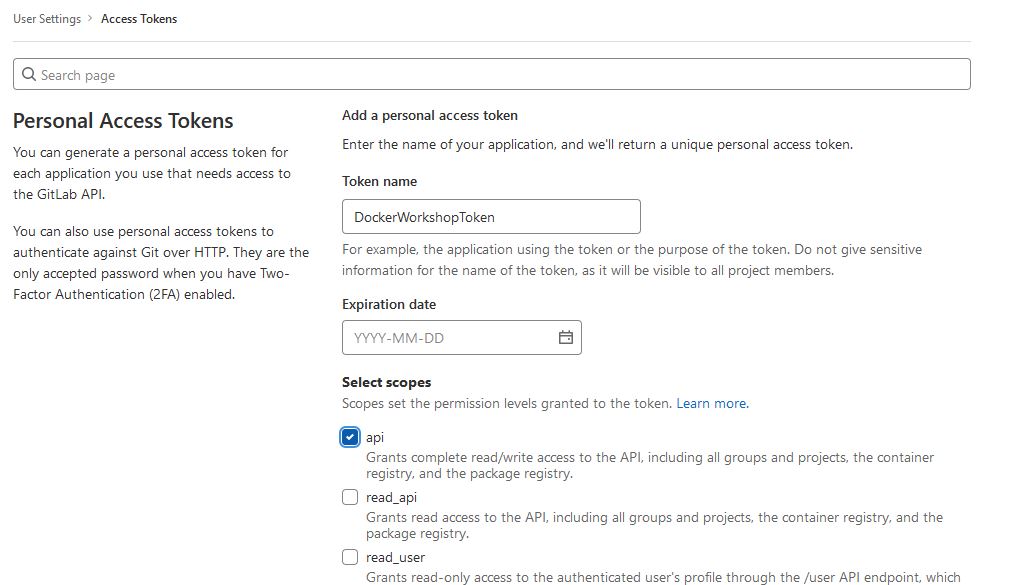Click the Expiration date field label

coord(389,304)
